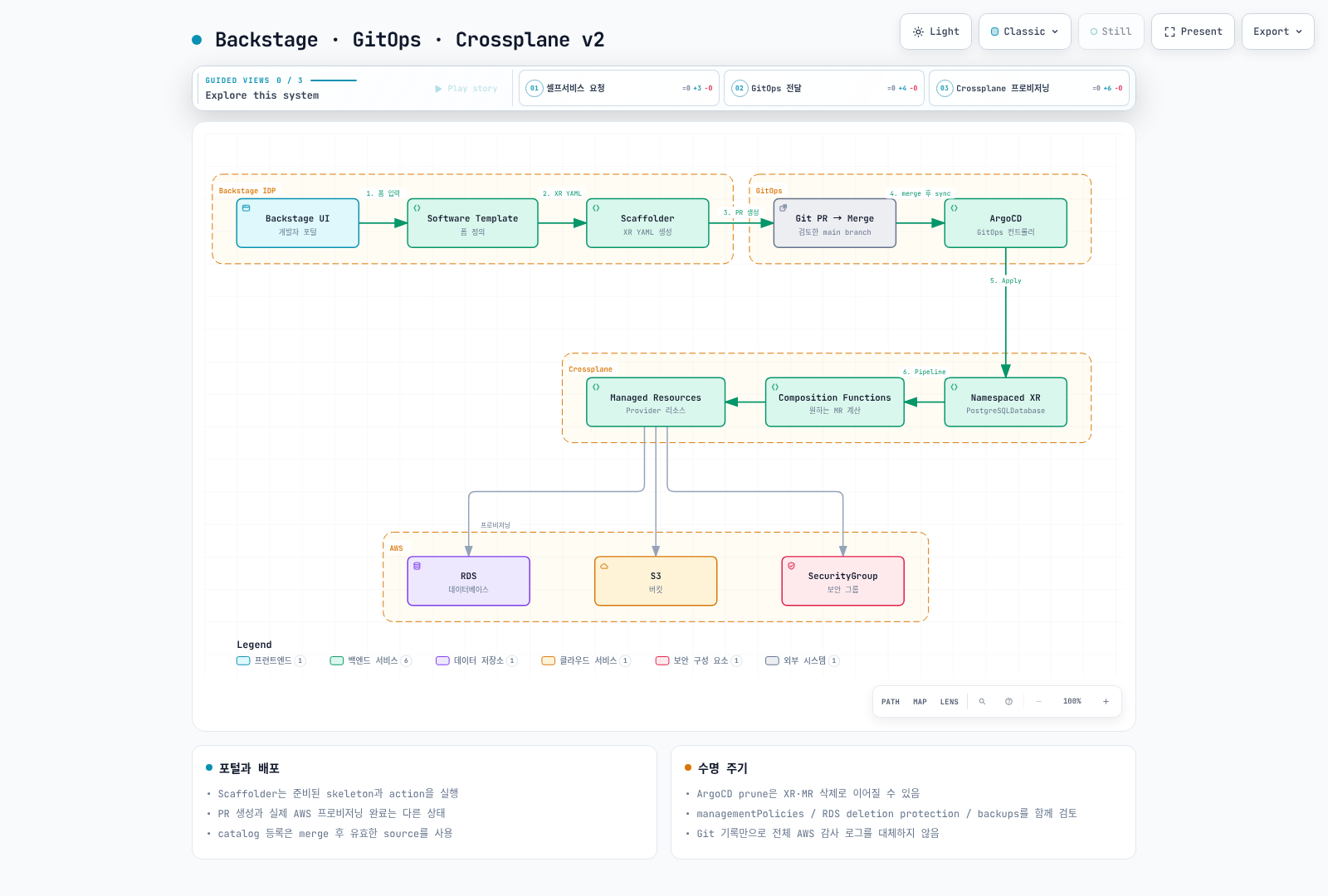Select the S3 버킷 node
1328x896 pixels.
[x=656, y=581]
